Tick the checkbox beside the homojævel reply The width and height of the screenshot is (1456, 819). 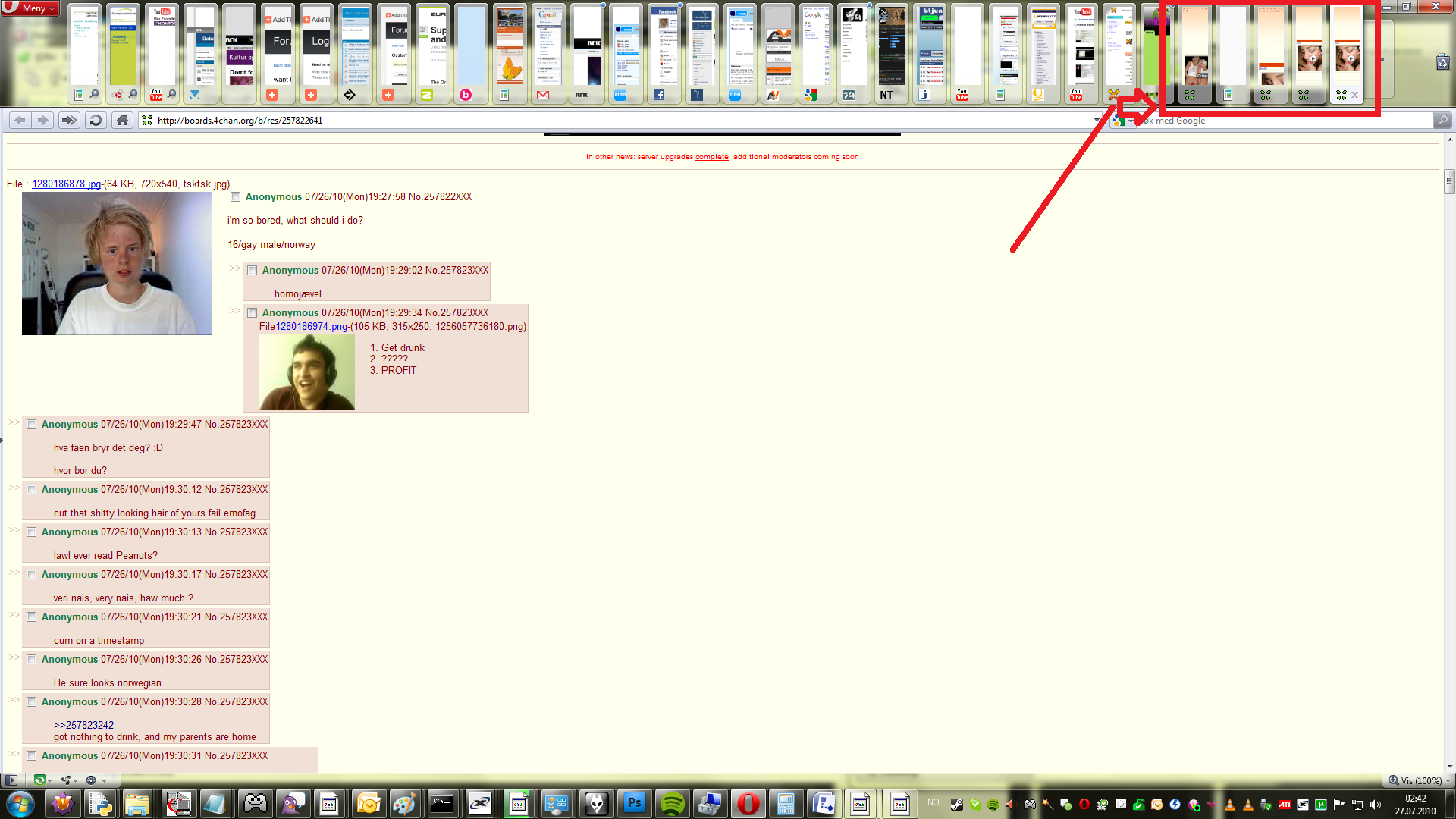click(253, 271)
